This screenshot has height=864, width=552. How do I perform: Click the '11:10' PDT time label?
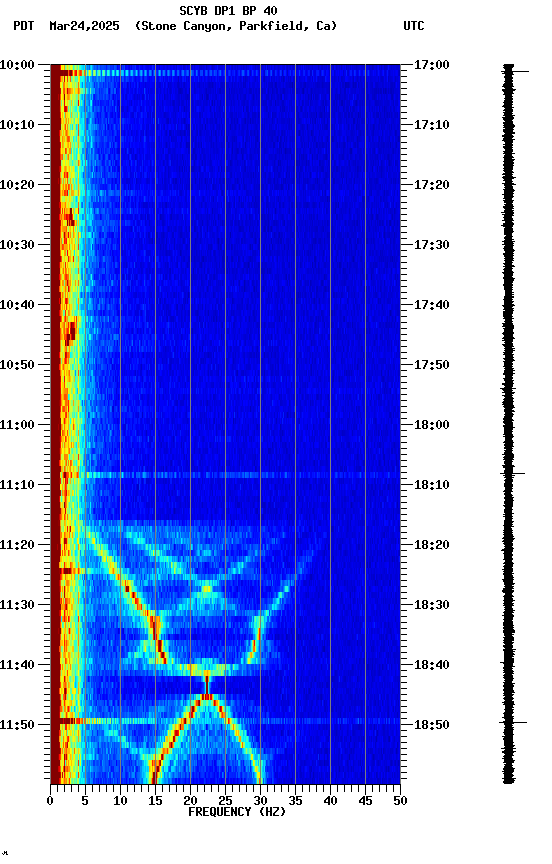[x=17, y=485]
